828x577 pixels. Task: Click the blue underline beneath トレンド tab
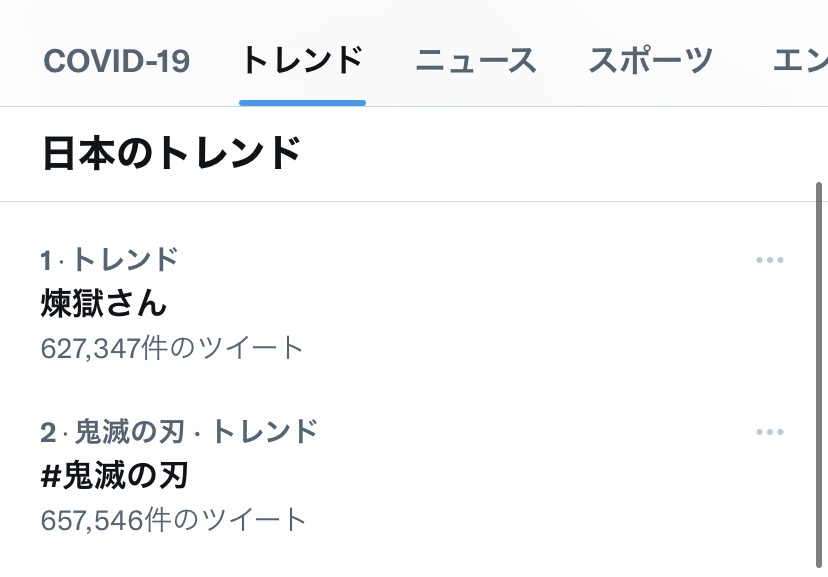[302, 103]
